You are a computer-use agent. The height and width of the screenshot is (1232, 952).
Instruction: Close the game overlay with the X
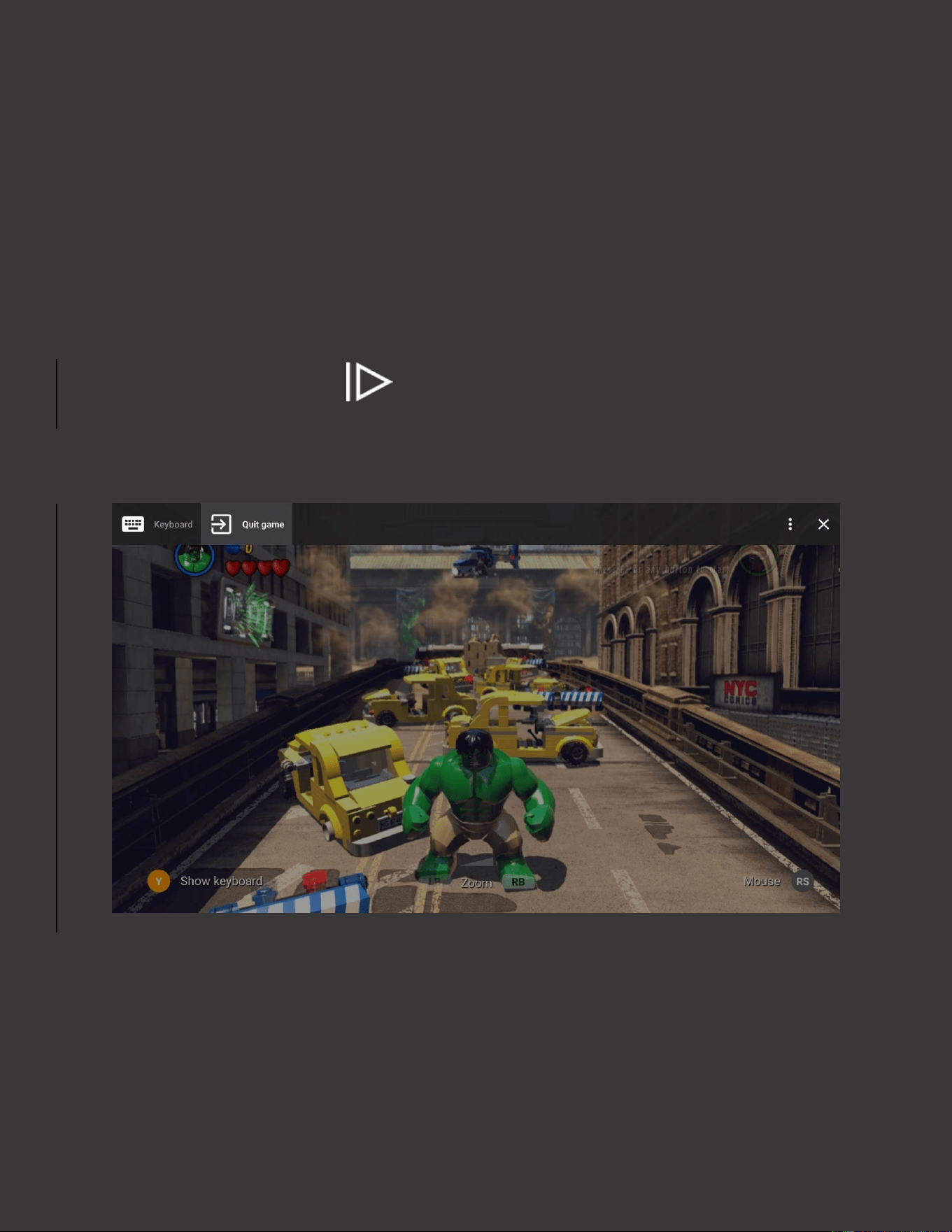(823, 524)
